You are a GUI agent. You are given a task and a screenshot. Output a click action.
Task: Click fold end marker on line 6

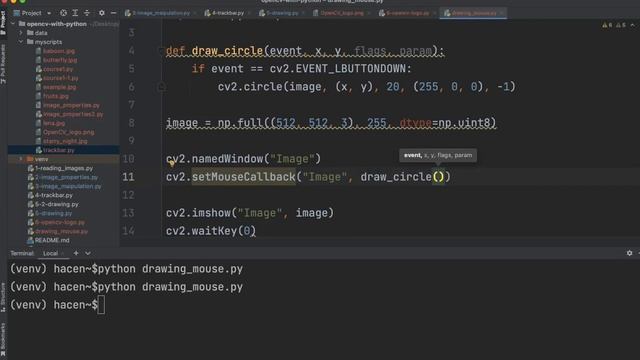point(161,87)
